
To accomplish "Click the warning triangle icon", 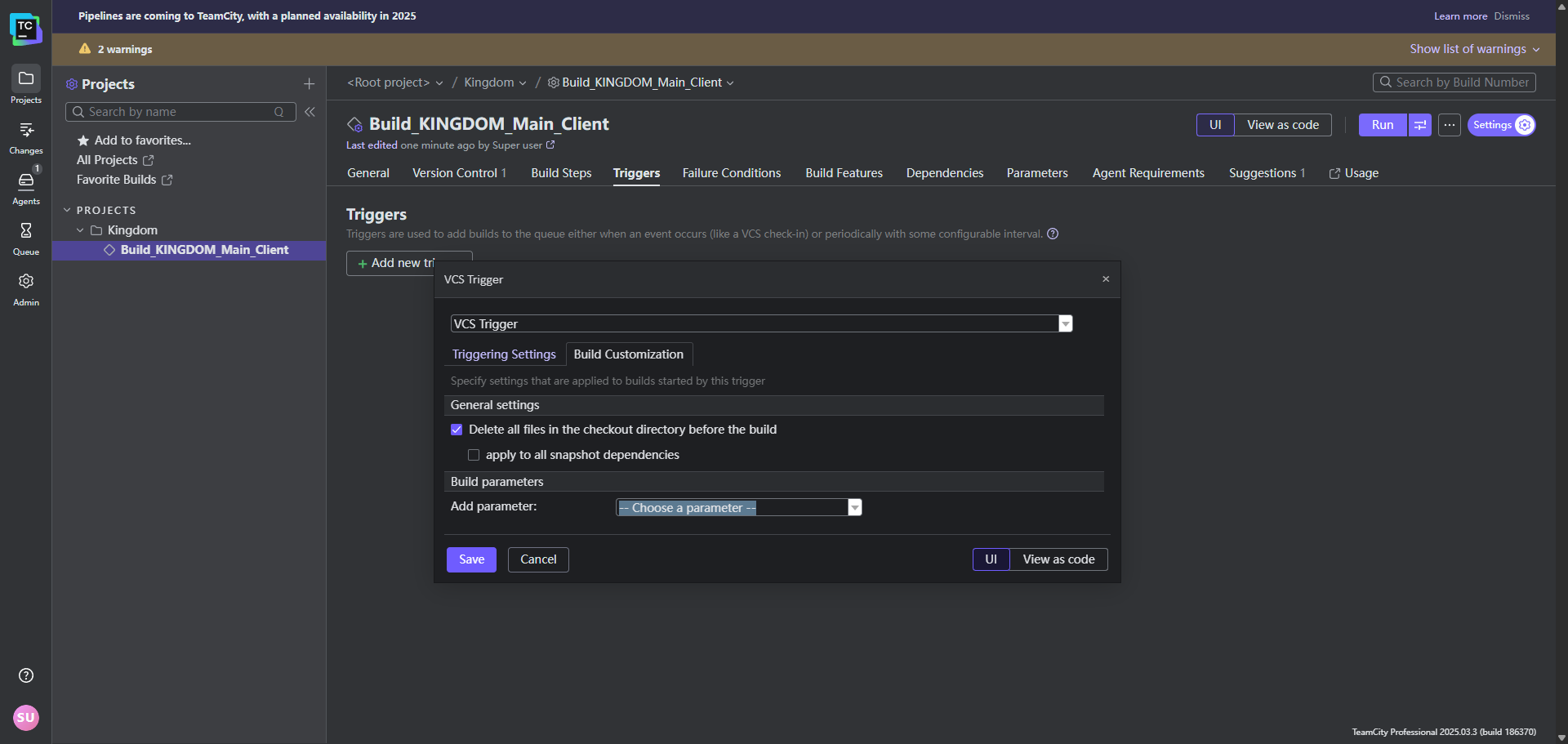I will (x=85, y=49).
